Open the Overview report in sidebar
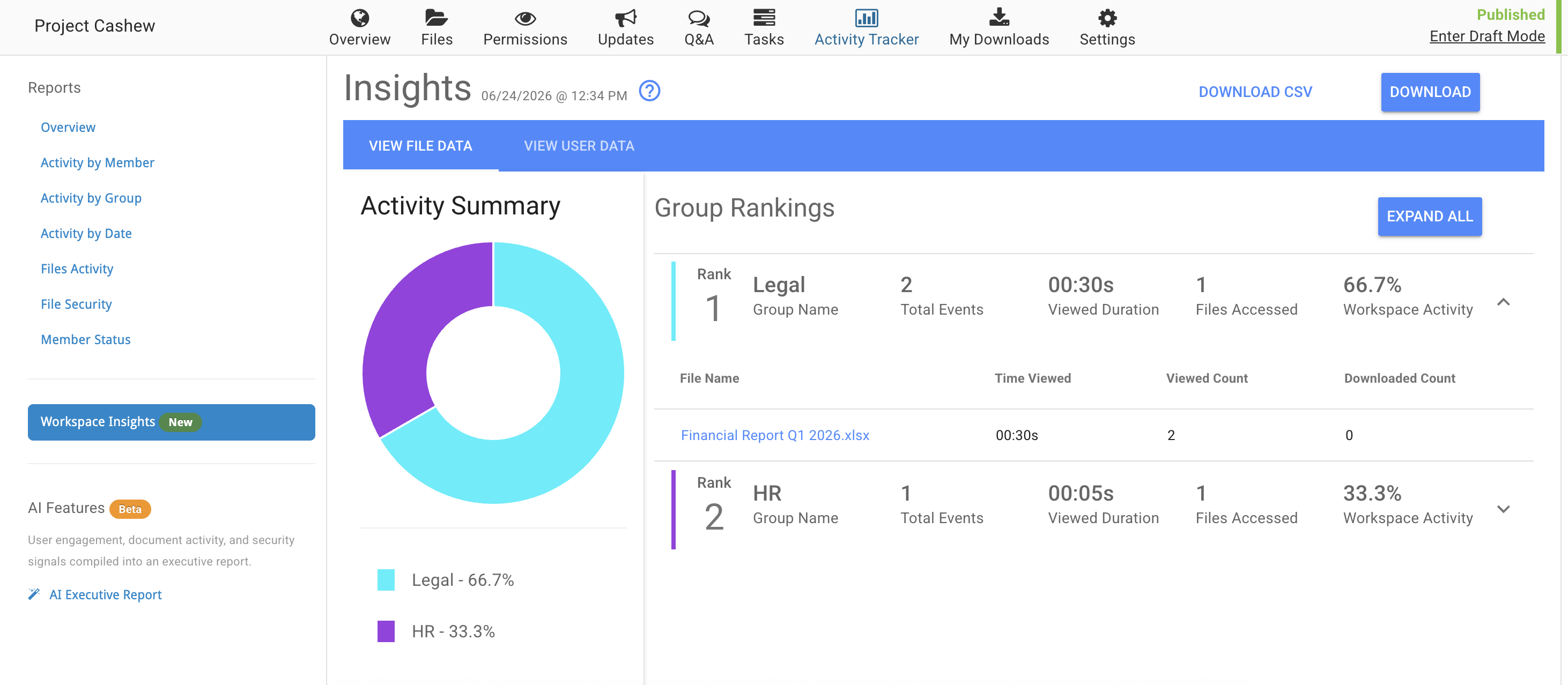This screenshot has height=685, width=1568. click(x=68, y=127)
